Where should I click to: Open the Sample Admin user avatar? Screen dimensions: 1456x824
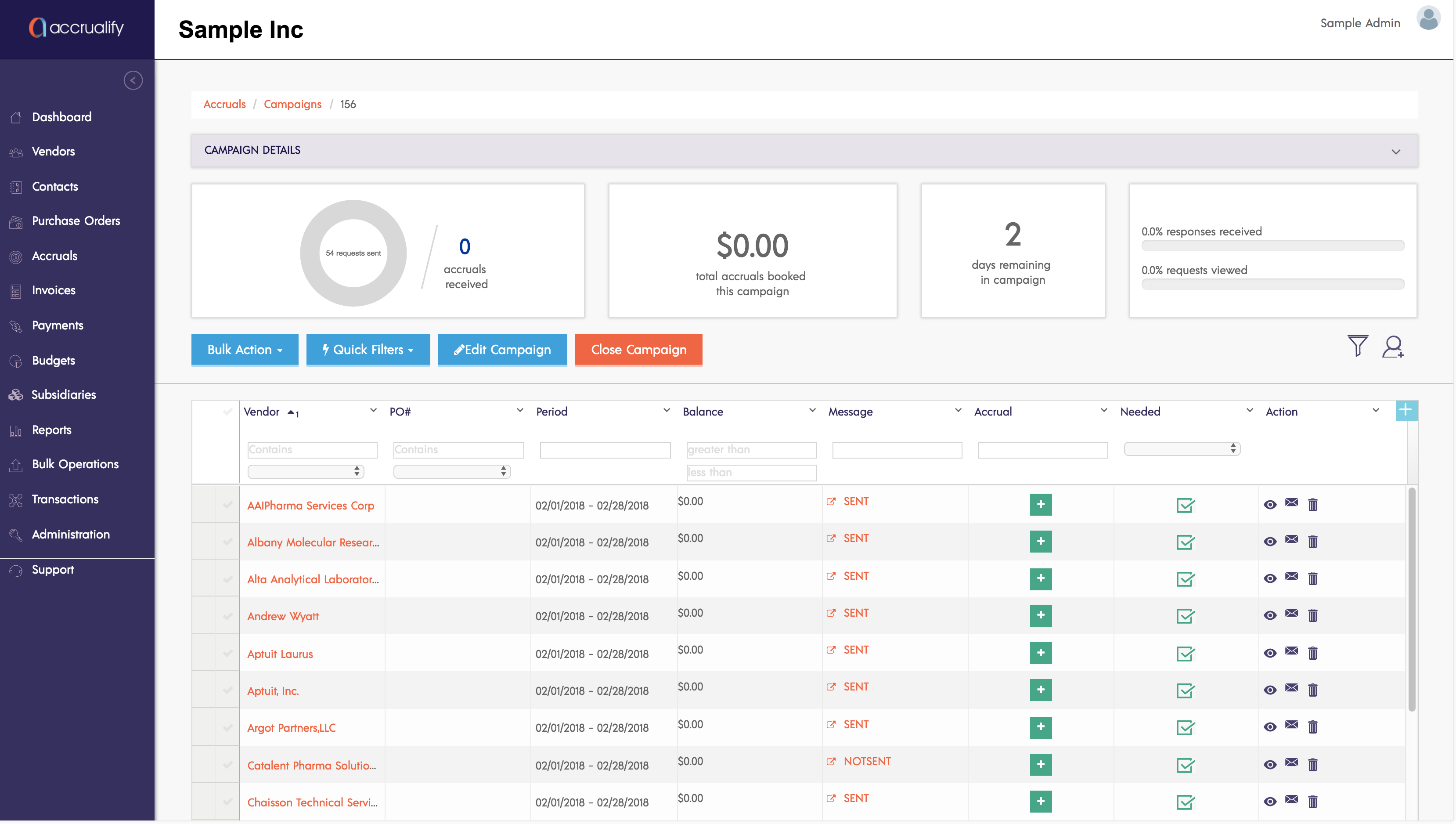[x=1428, y=20]
